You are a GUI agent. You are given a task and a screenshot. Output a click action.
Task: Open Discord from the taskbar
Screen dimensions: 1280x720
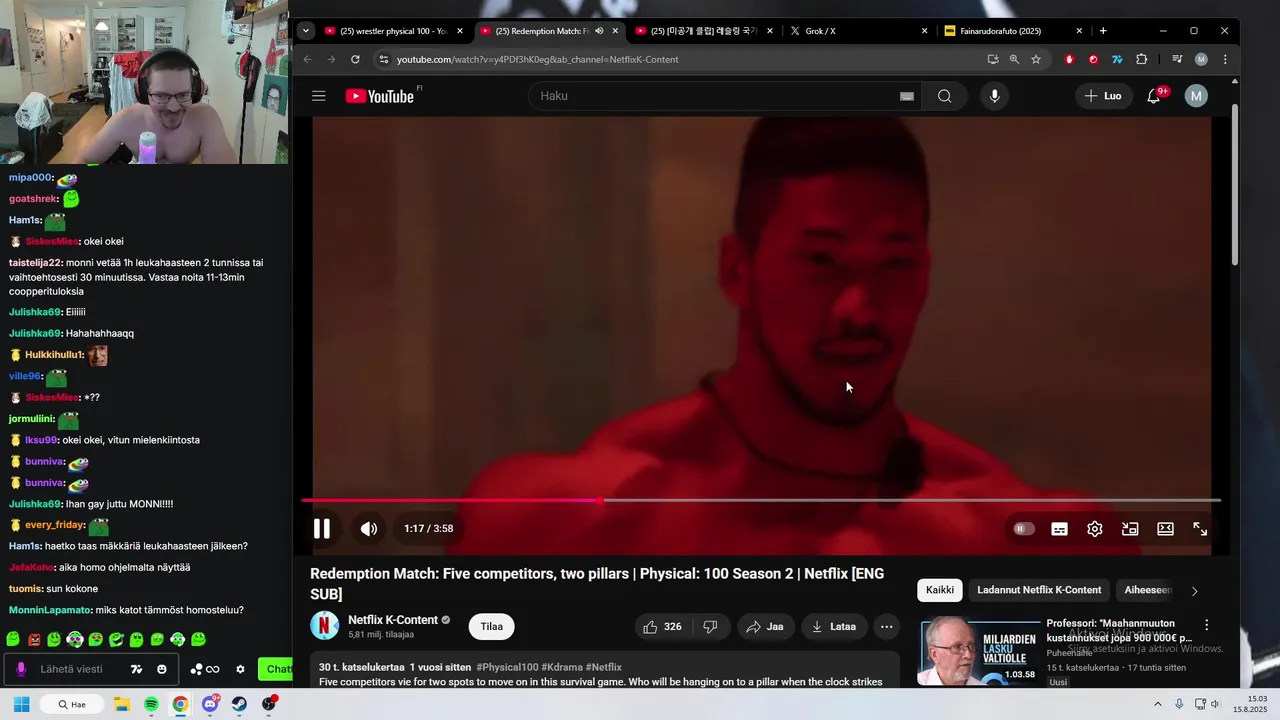point(210,704)
